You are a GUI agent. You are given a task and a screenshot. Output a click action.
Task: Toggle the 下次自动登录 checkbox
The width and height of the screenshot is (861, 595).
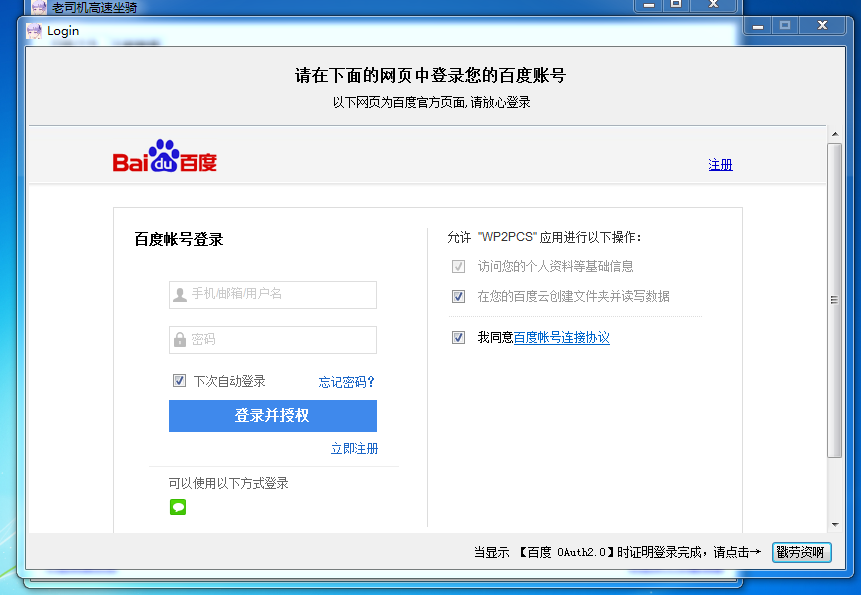[179, 380]
